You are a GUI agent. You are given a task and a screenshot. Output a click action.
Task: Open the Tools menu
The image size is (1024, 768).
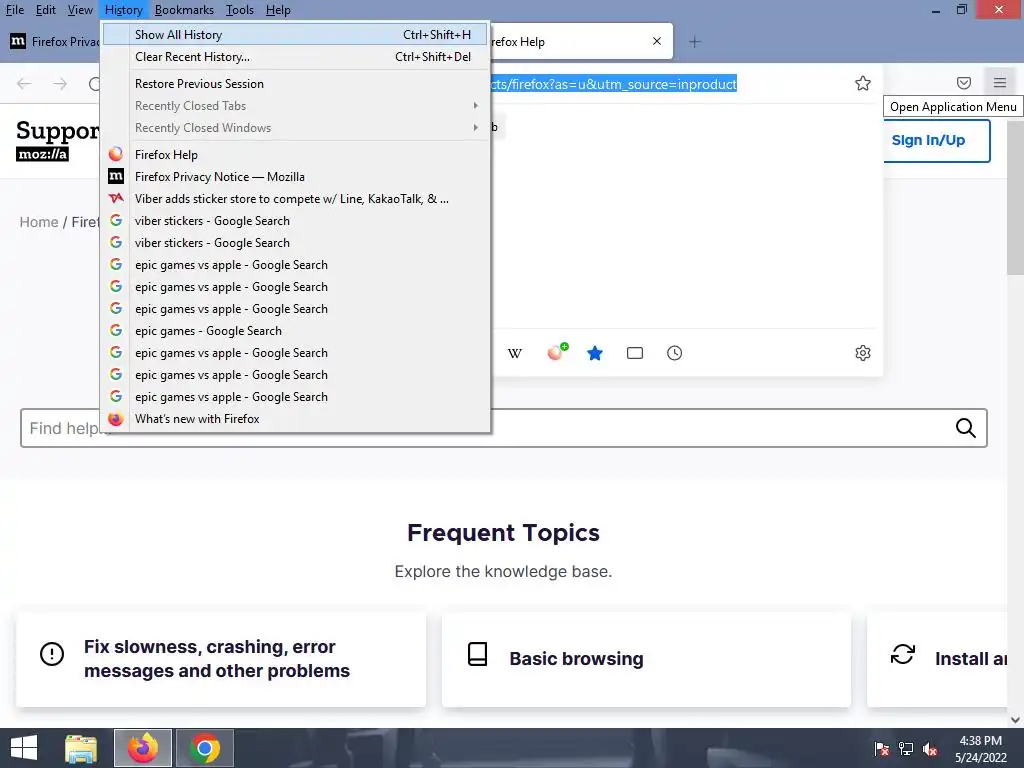point(239,10)
